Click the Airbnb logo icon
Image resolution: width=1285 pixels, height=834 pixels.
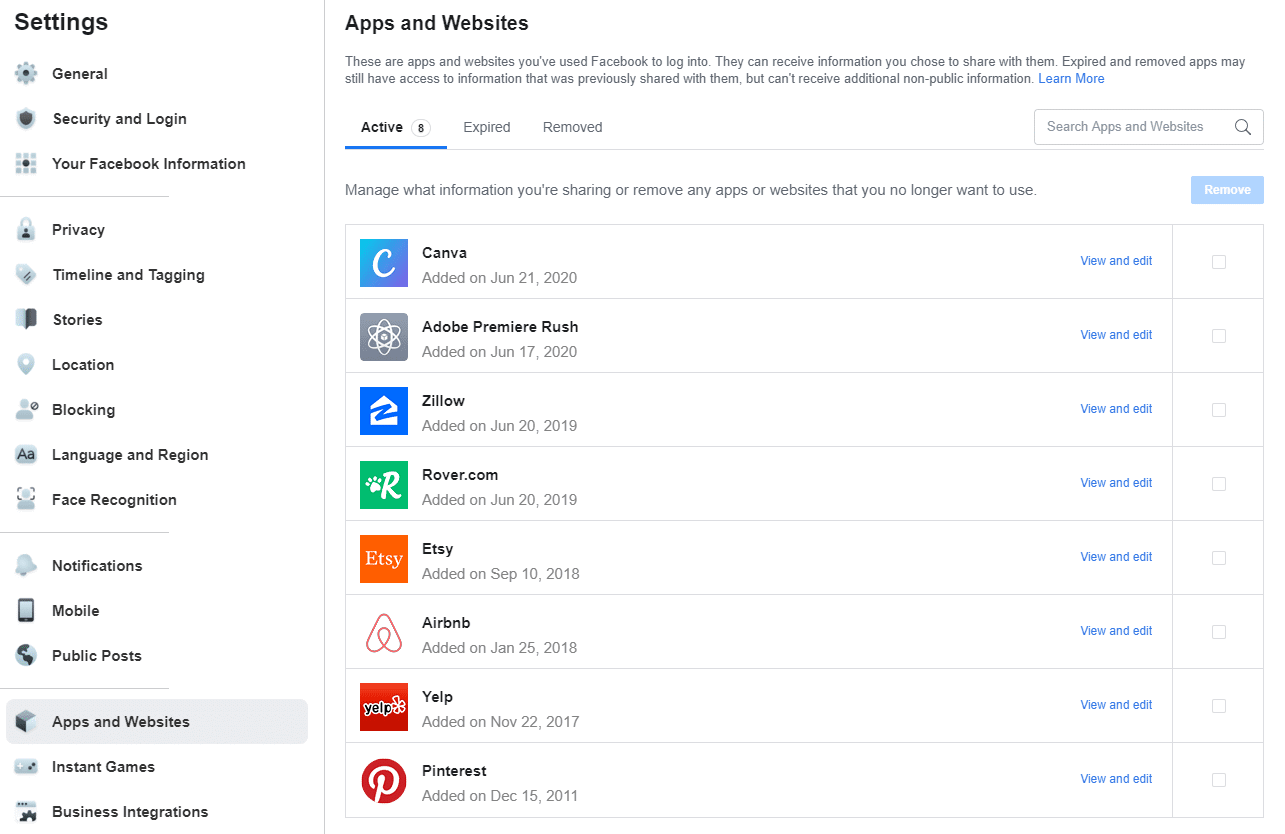click(x=384, y=633)
